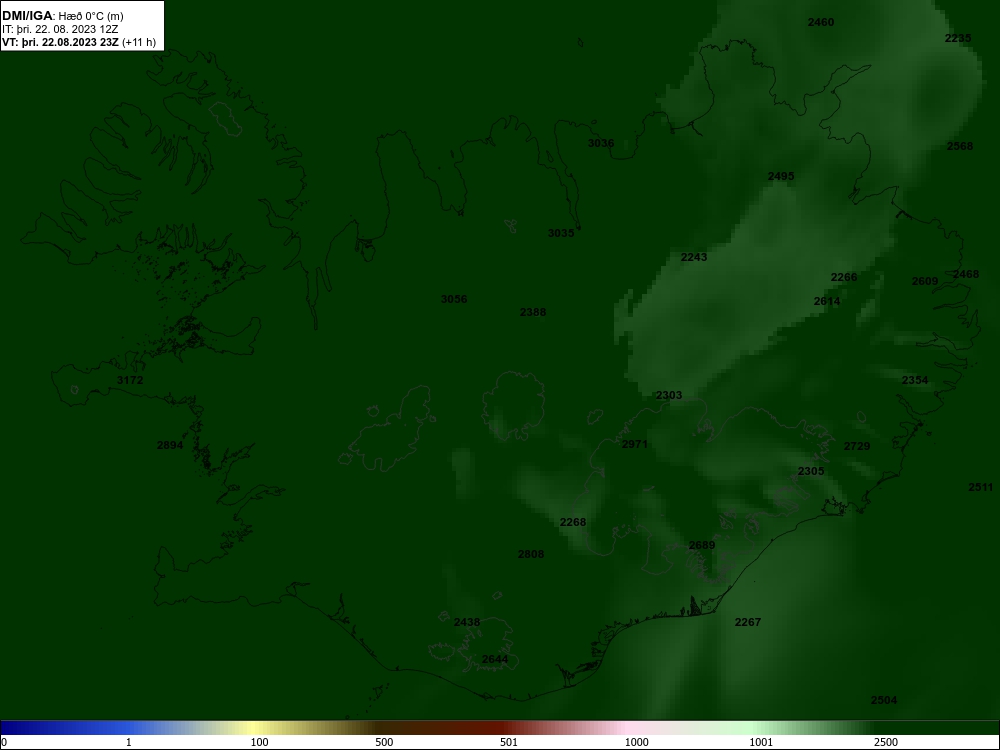Click the 2894 value label
1000x750 pixels.
170,445
